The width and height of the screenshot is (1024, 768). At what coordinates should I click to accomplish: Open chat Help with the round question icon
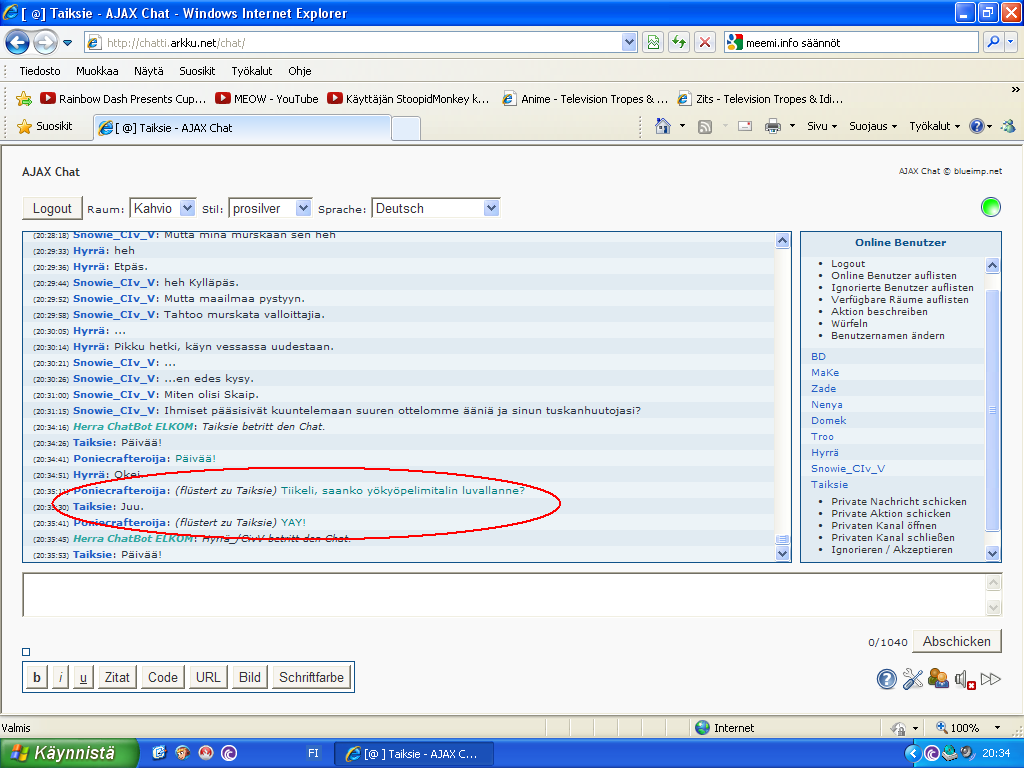pyautogui.click(x=886, y=679)
